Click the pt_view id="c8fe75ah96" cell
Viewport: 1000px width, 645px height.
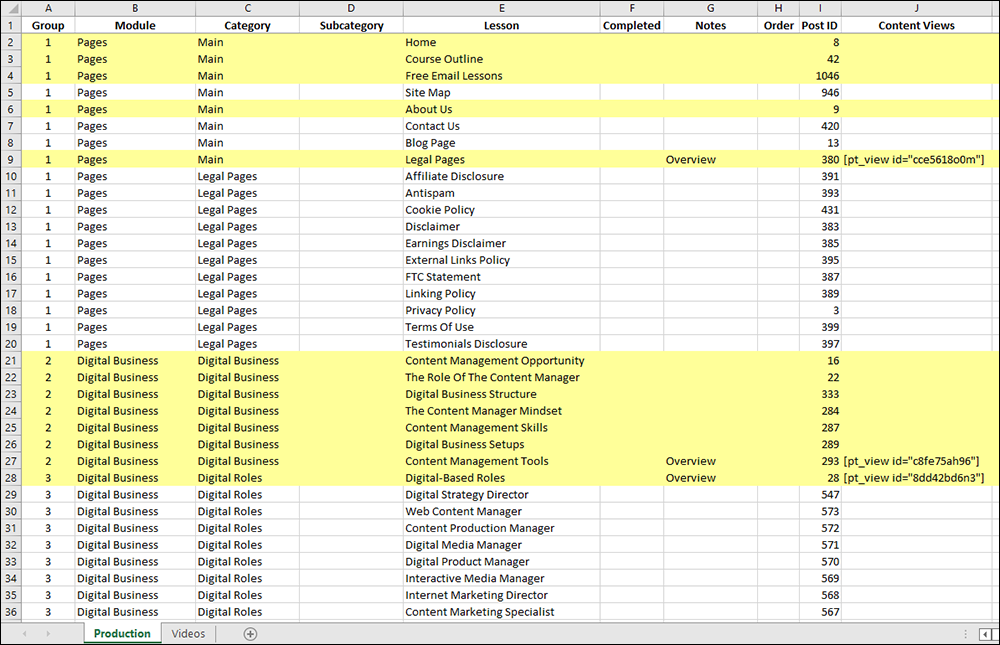[x=916, y=461]
